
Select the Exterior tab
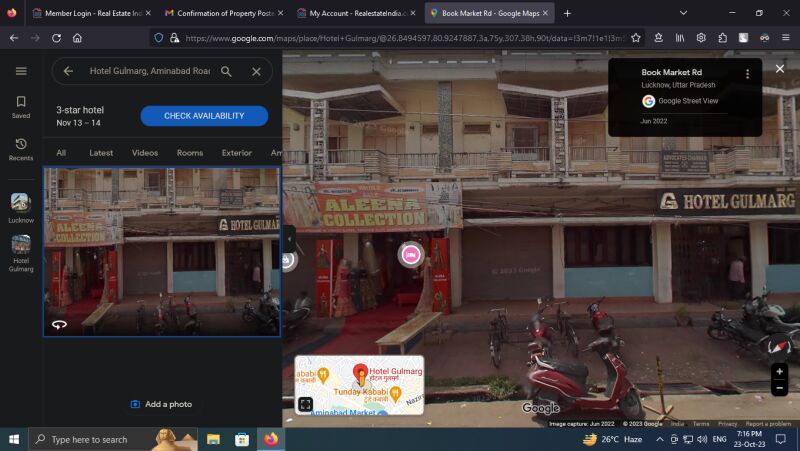[237, 153]
